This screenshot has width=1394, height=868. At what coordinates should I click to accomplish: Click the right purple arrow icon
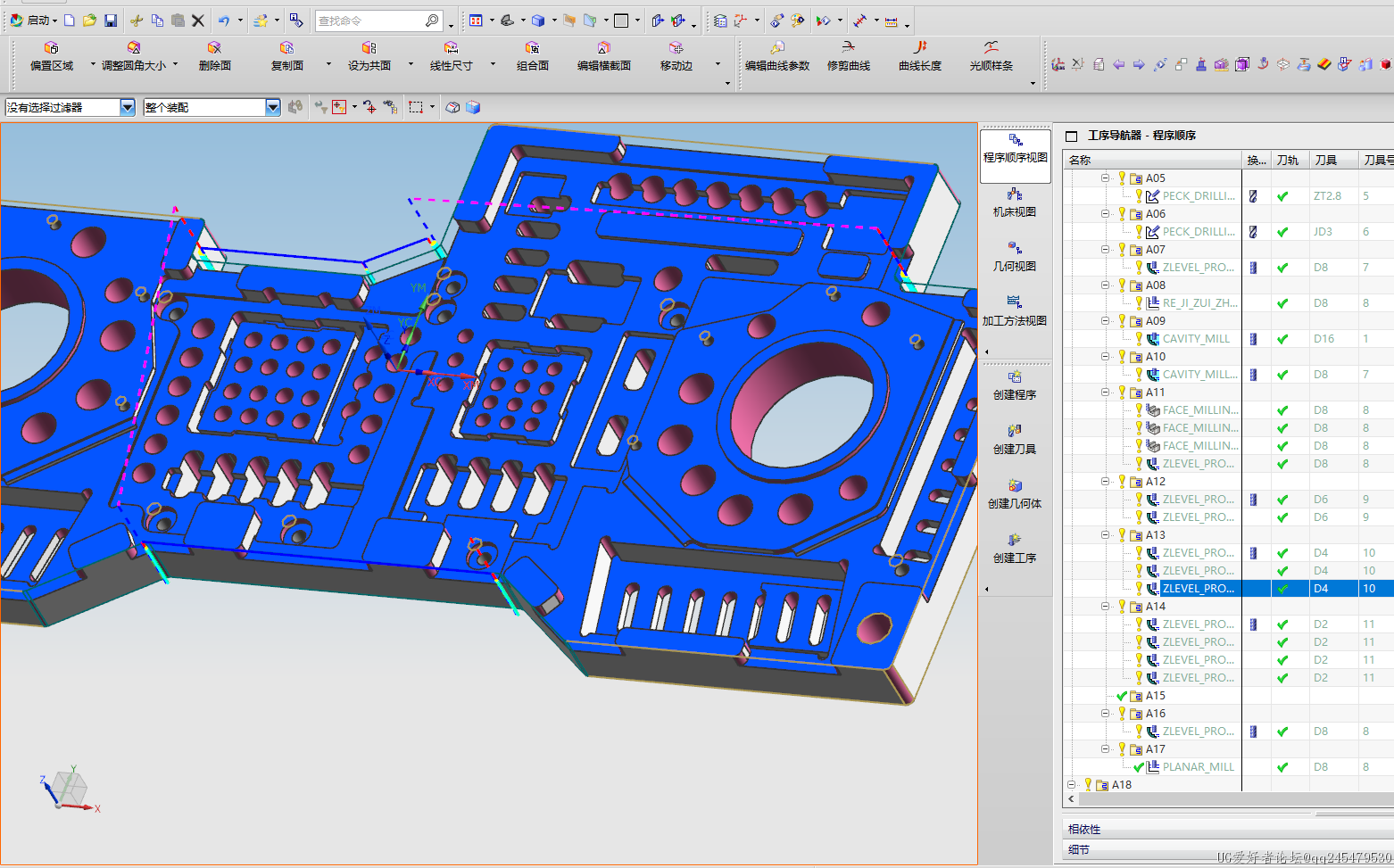coord(1139,64)
